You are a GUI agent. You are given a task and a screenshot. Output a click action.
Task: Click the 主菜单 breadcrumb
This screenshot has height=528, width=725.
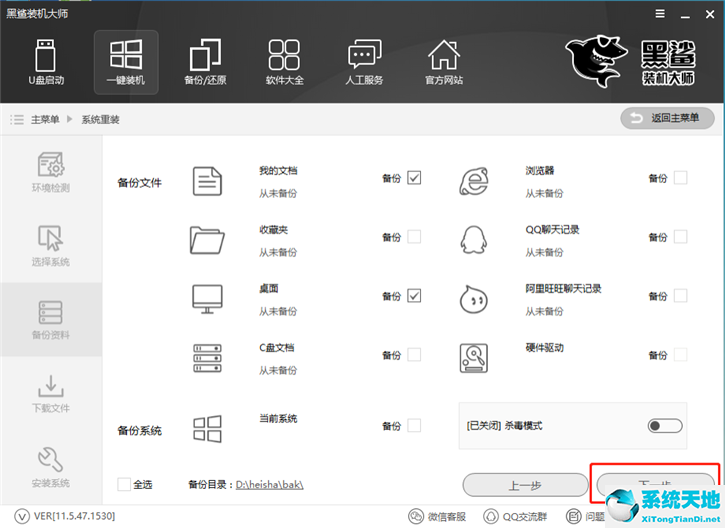pos(45,120)
